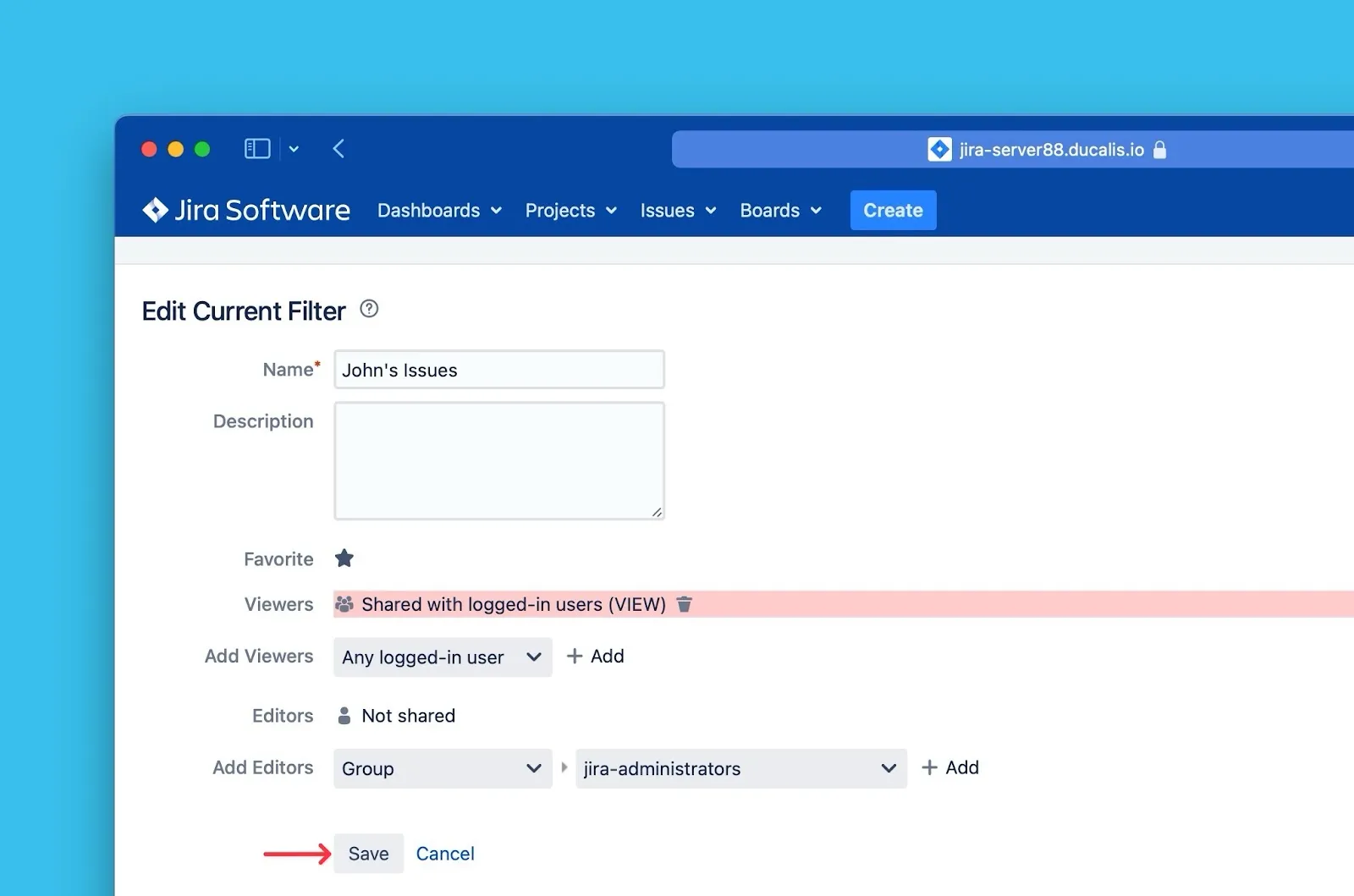This screenshot has height=896, width=1354.
Task: Open the Projects menu
Action: [x=570, y=211]
